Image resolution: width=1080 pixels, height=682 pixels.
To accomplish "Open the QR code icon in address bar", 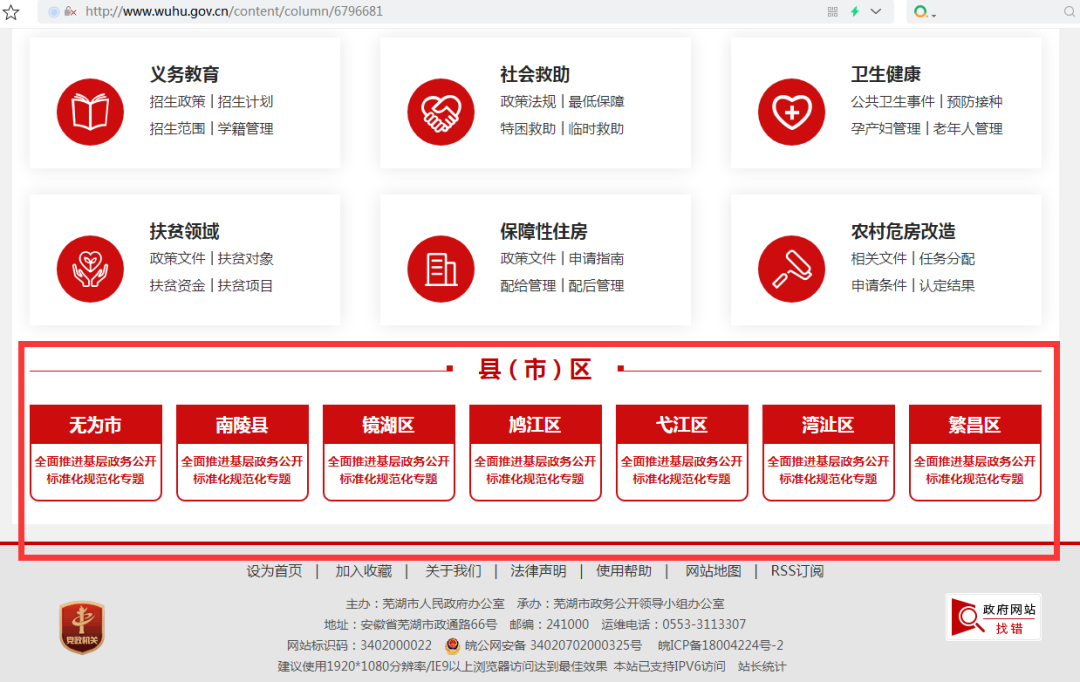I will (833, 12).
